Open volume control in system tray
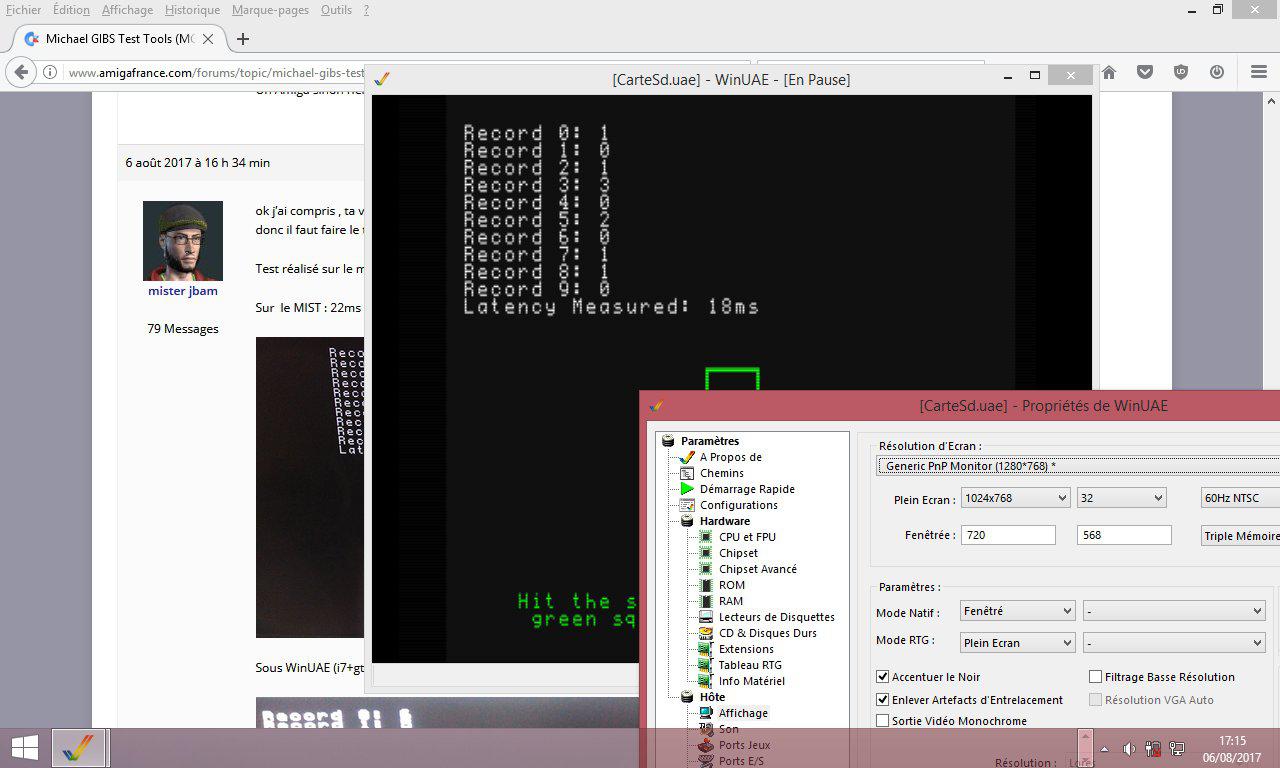This screenshot has height=768, width=1280. coord(1128,748)
